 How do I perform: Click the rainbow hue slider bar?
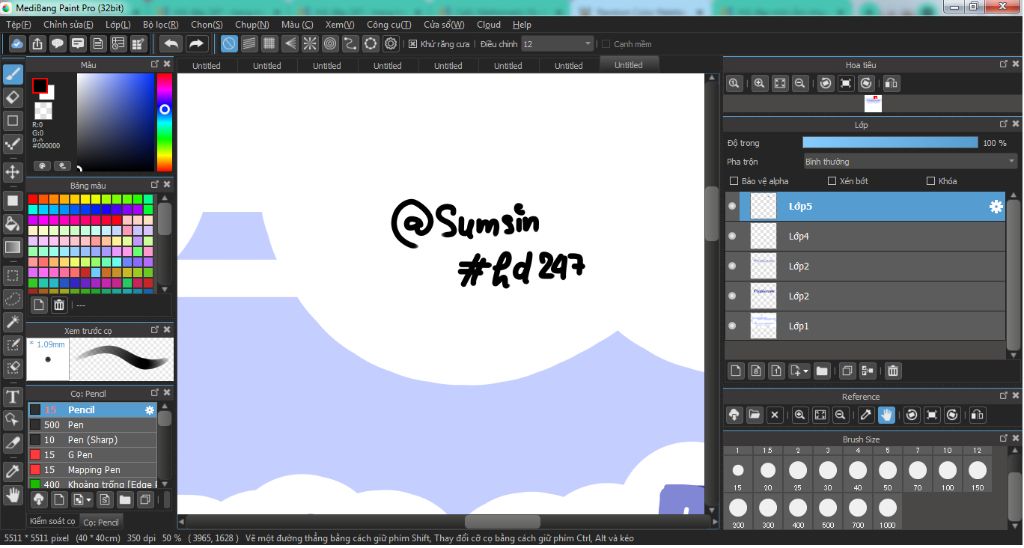coord(165,122)
